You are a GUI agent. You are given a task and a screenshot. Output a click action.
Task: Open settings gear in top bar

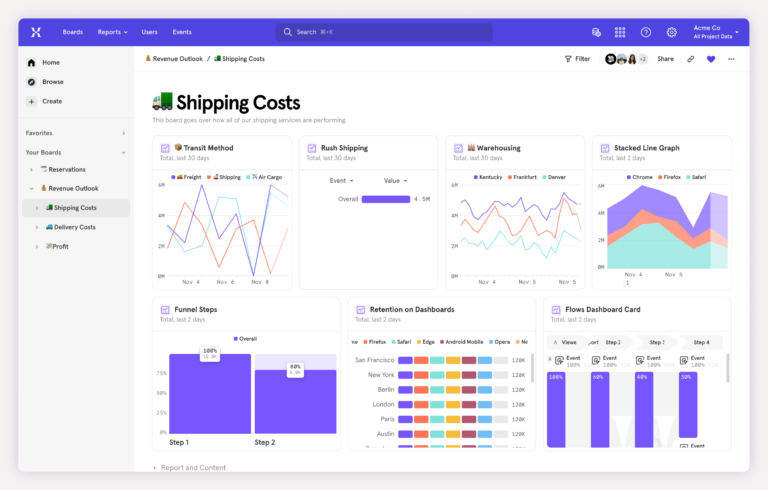pyautogui.click(x=672, y=32)
